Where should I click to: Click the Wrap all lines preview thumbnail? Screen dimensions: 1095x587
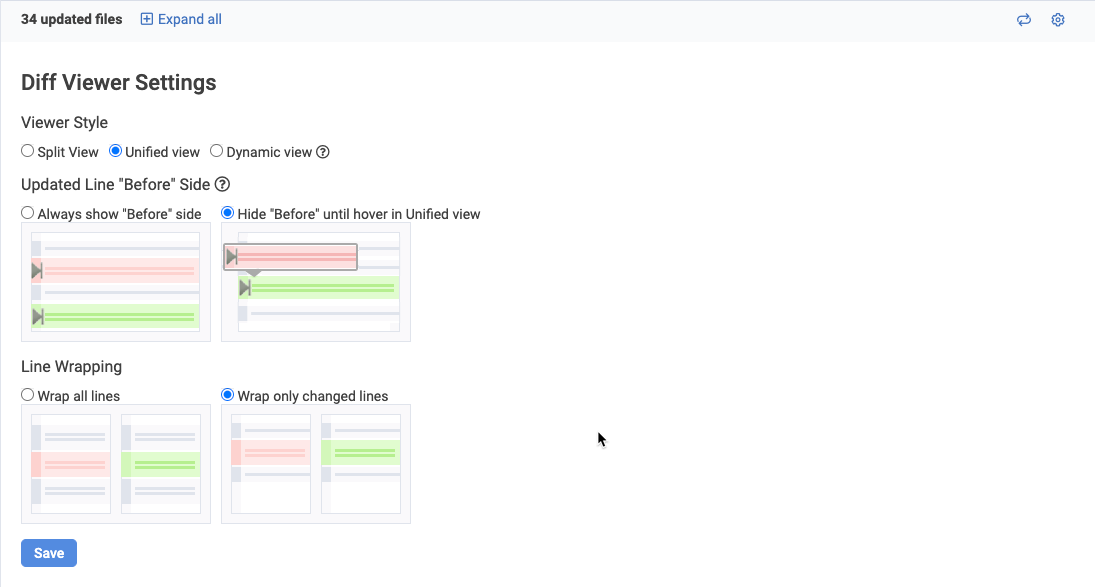pyautogui.click(x=116, y=464)
